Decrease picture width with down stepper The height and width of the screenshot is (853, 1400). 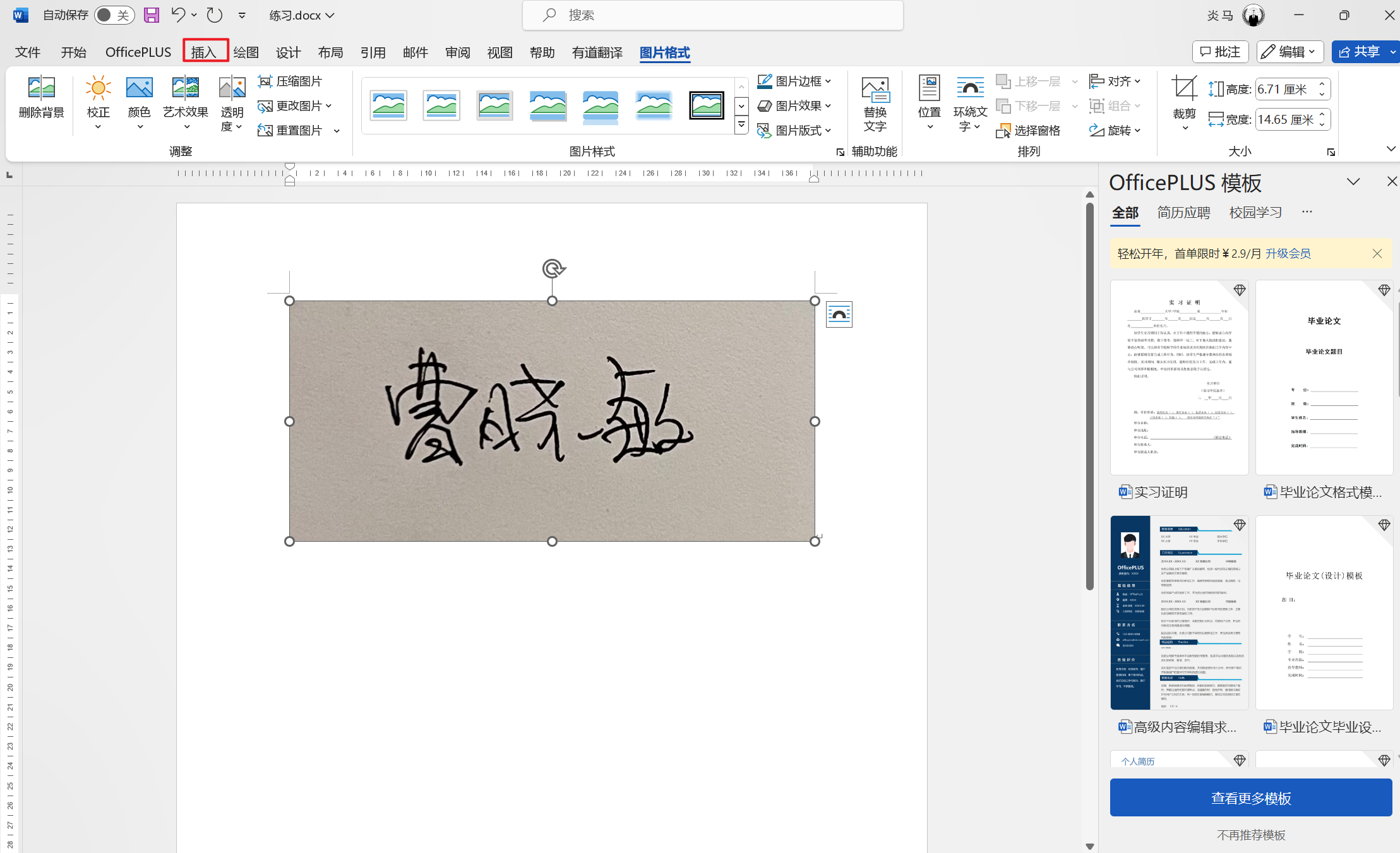[x=1322, y=124]
